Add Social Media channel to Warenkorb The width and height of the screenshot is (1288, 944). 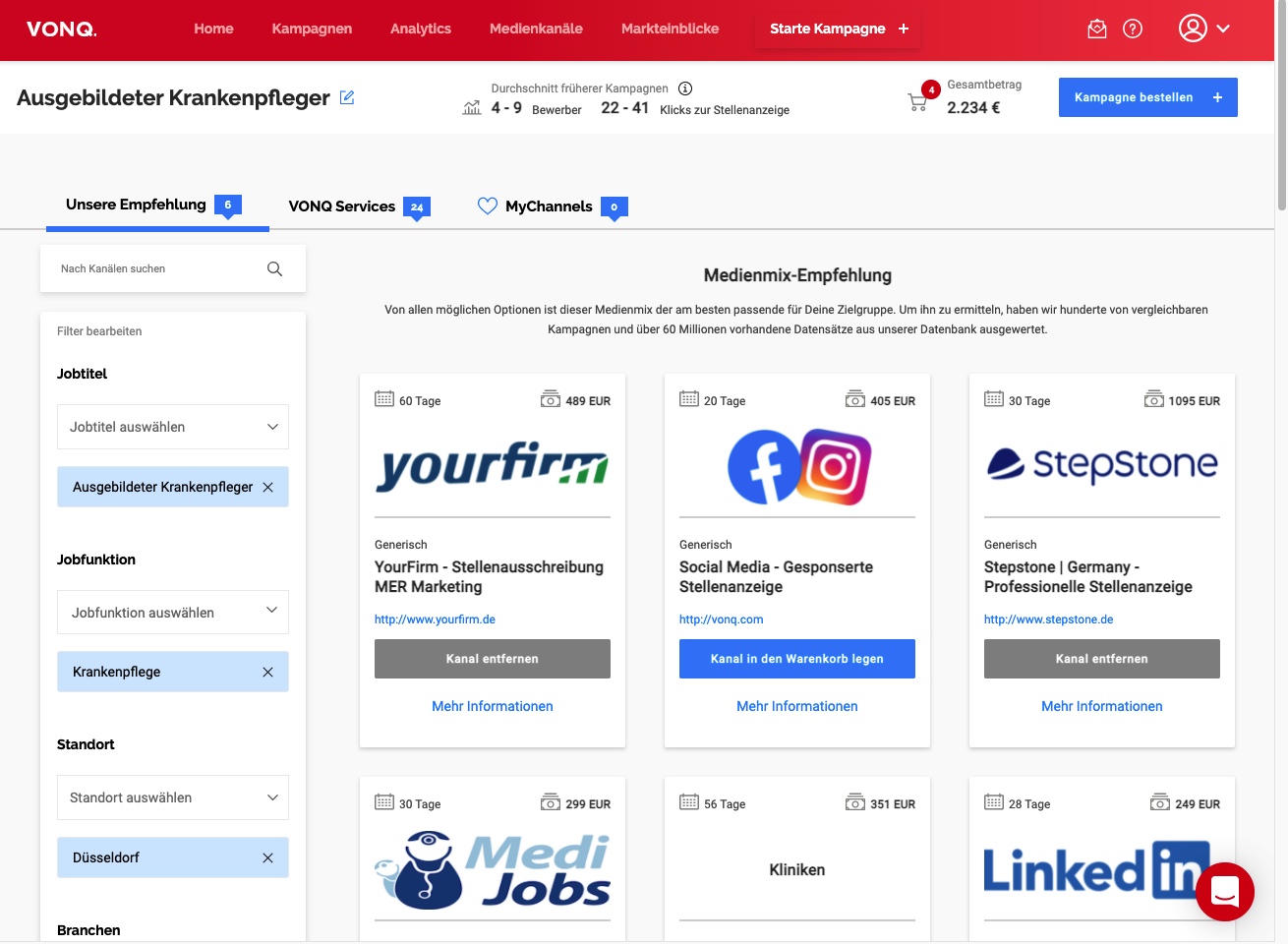pyautogui.click(x=797, y=659)
